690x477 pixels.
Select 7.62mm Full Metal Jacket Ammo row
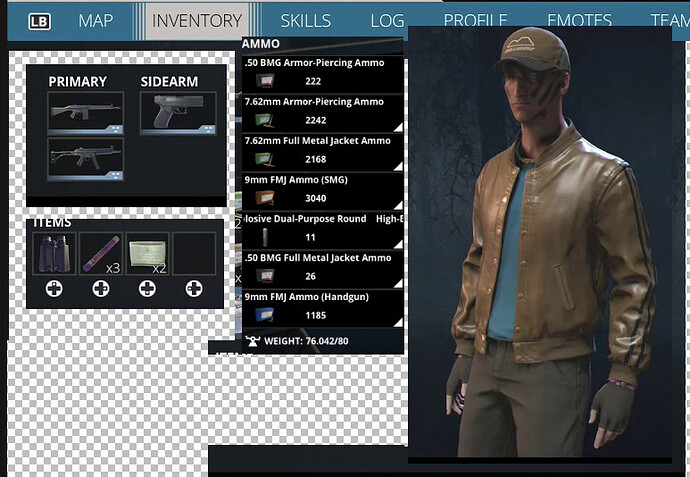323,152
